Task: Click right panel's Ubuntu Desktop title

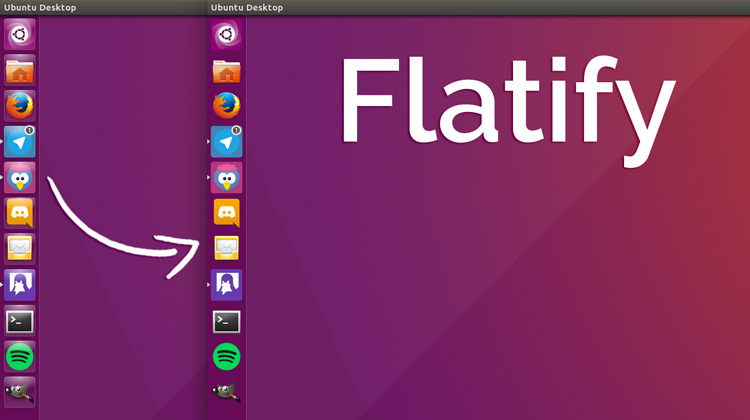Action: click(x=247, y=8)
